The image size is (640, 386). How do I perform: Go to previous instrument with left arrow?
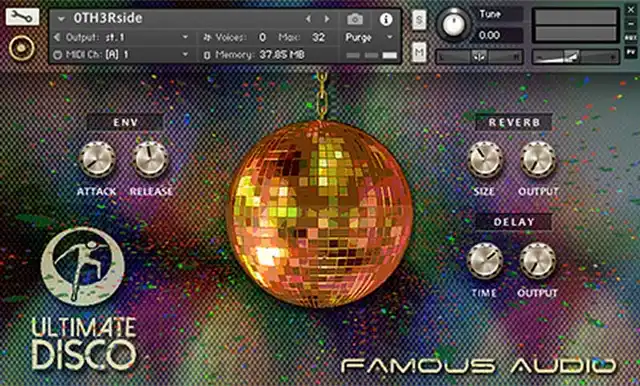(x=308, y=19)
